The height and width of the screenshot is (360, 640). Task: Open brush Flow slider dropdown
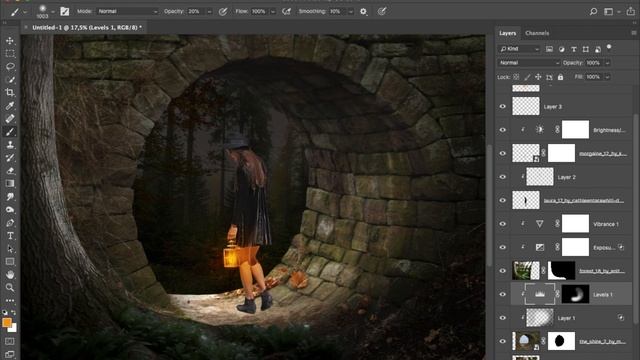click(x=273, y=12)
